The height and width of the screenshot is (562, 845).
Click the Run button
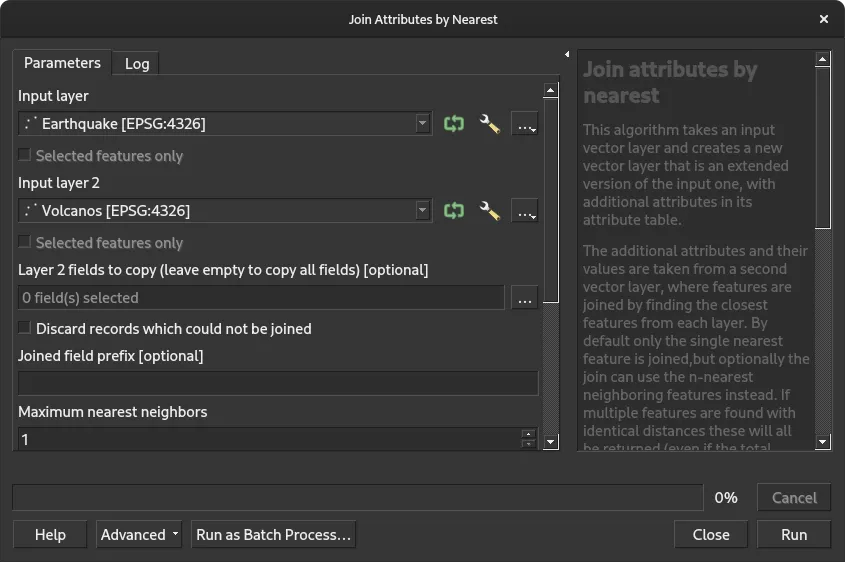[x=794, y=535]
